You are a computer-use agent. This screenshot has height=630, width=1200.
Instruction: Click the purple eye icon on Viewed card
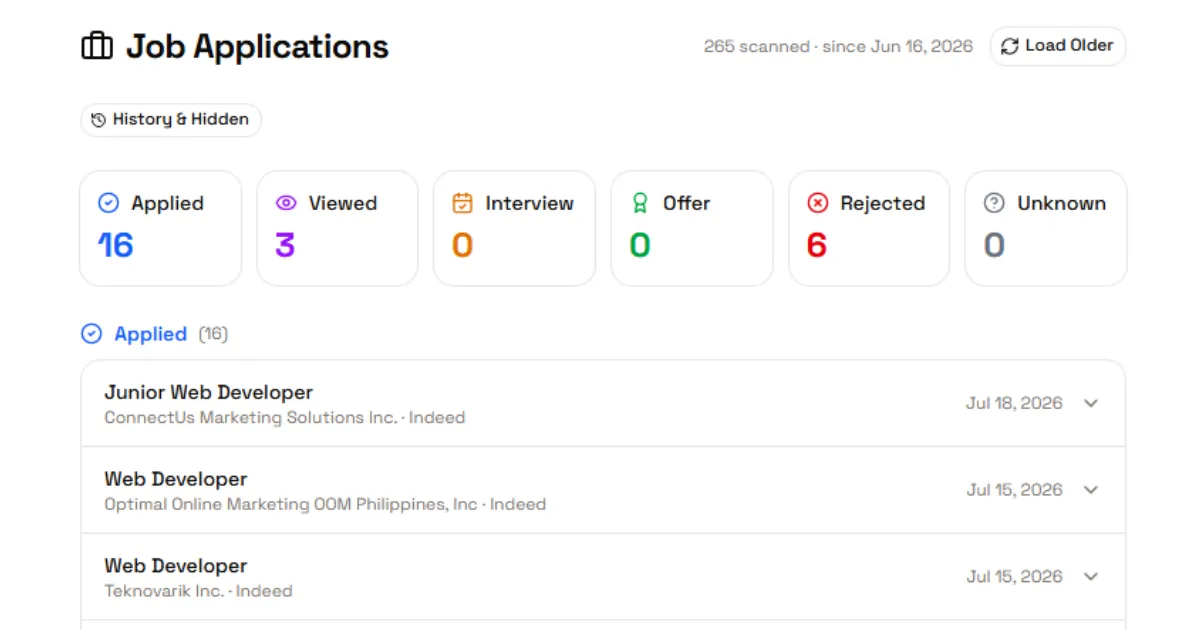click(x=286, y=203)
